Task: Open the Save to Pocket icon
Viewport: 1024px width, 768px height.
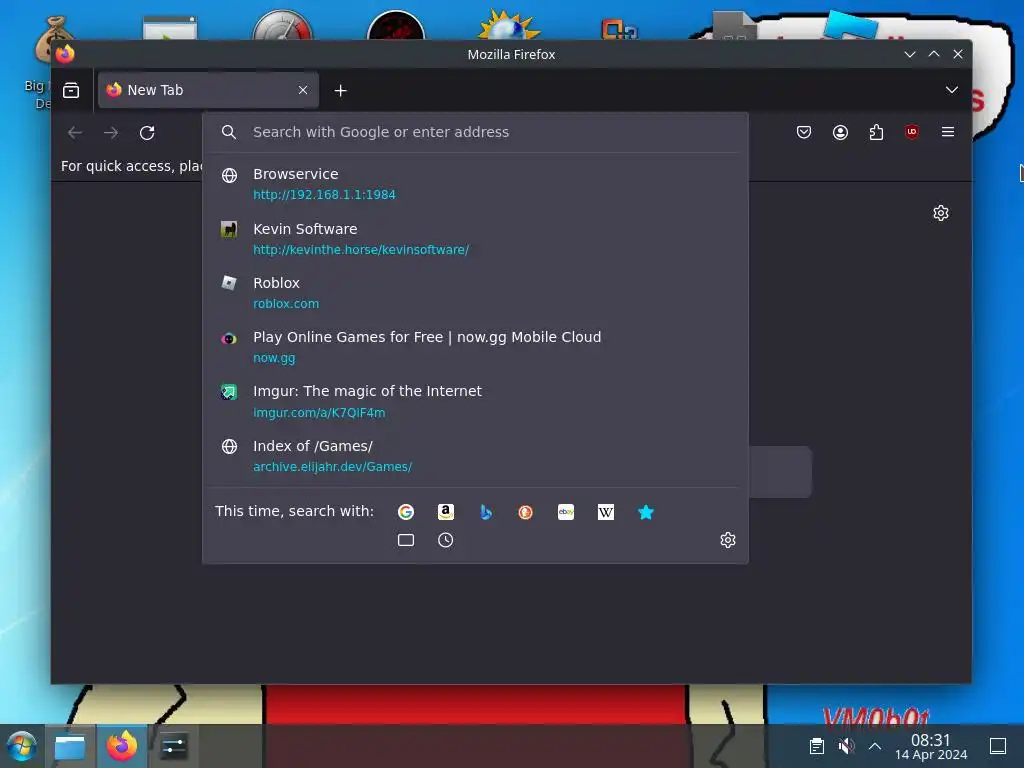Action: click(x=804, y=133)
